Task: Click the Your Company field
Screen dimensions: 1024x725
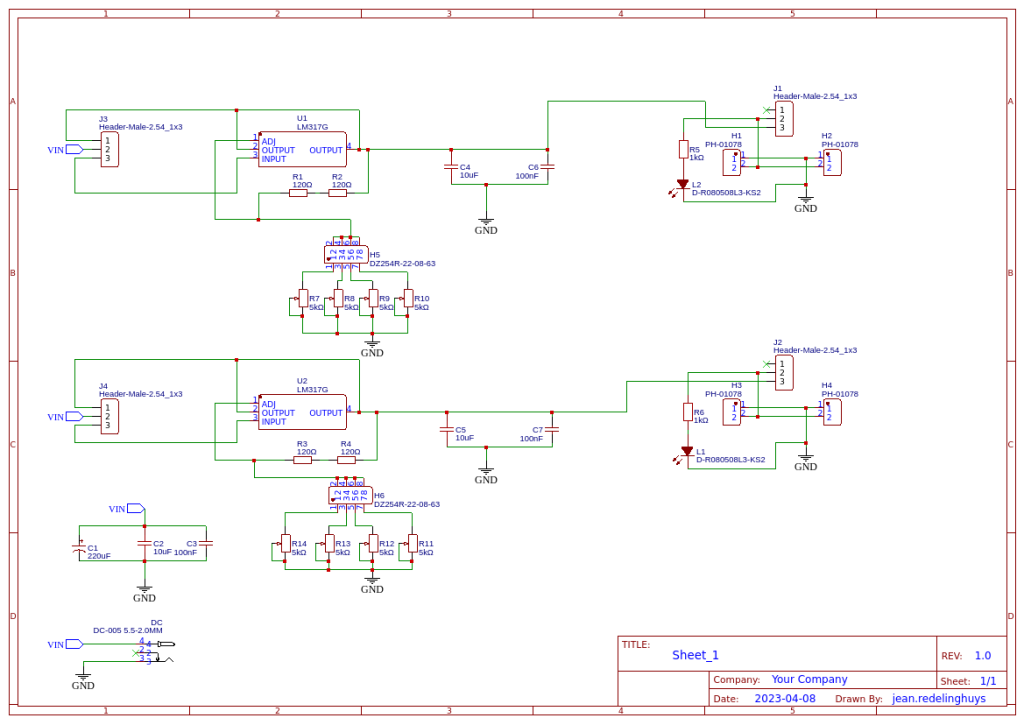Action: pos(809,679)
